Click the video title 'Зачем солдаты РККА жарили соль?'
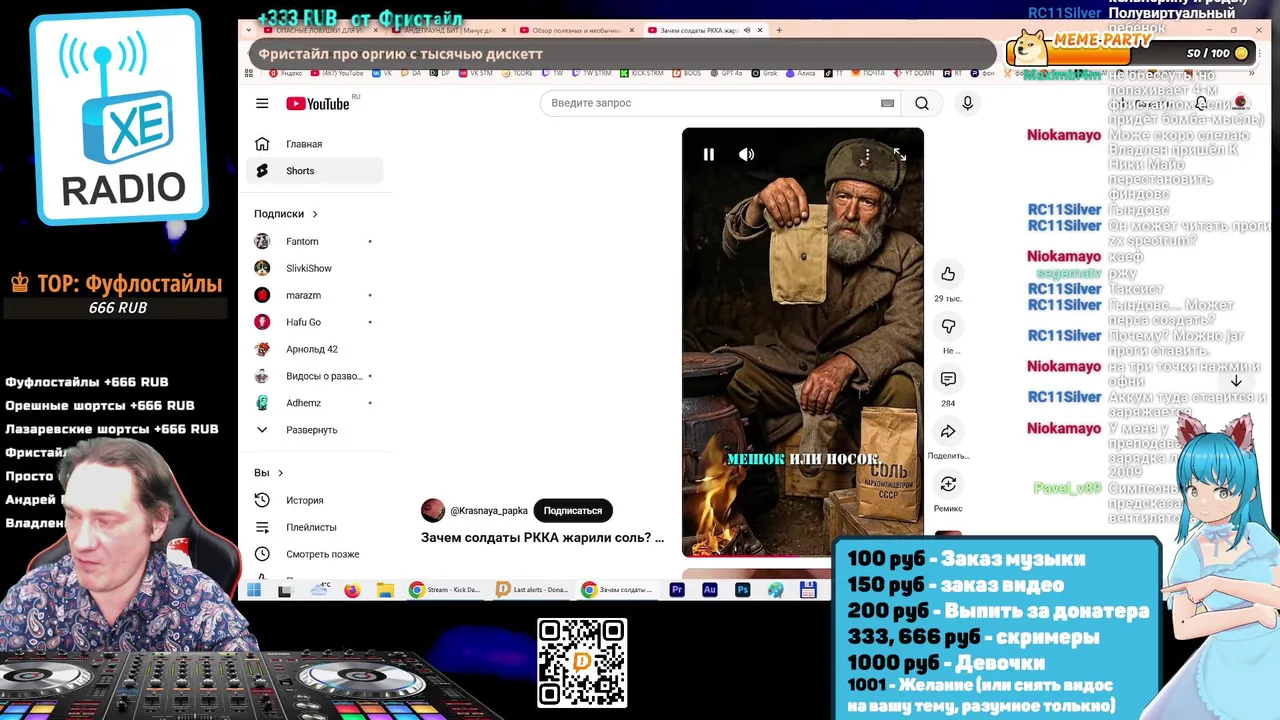1280x720 pixels. click(x=542, y=537)
